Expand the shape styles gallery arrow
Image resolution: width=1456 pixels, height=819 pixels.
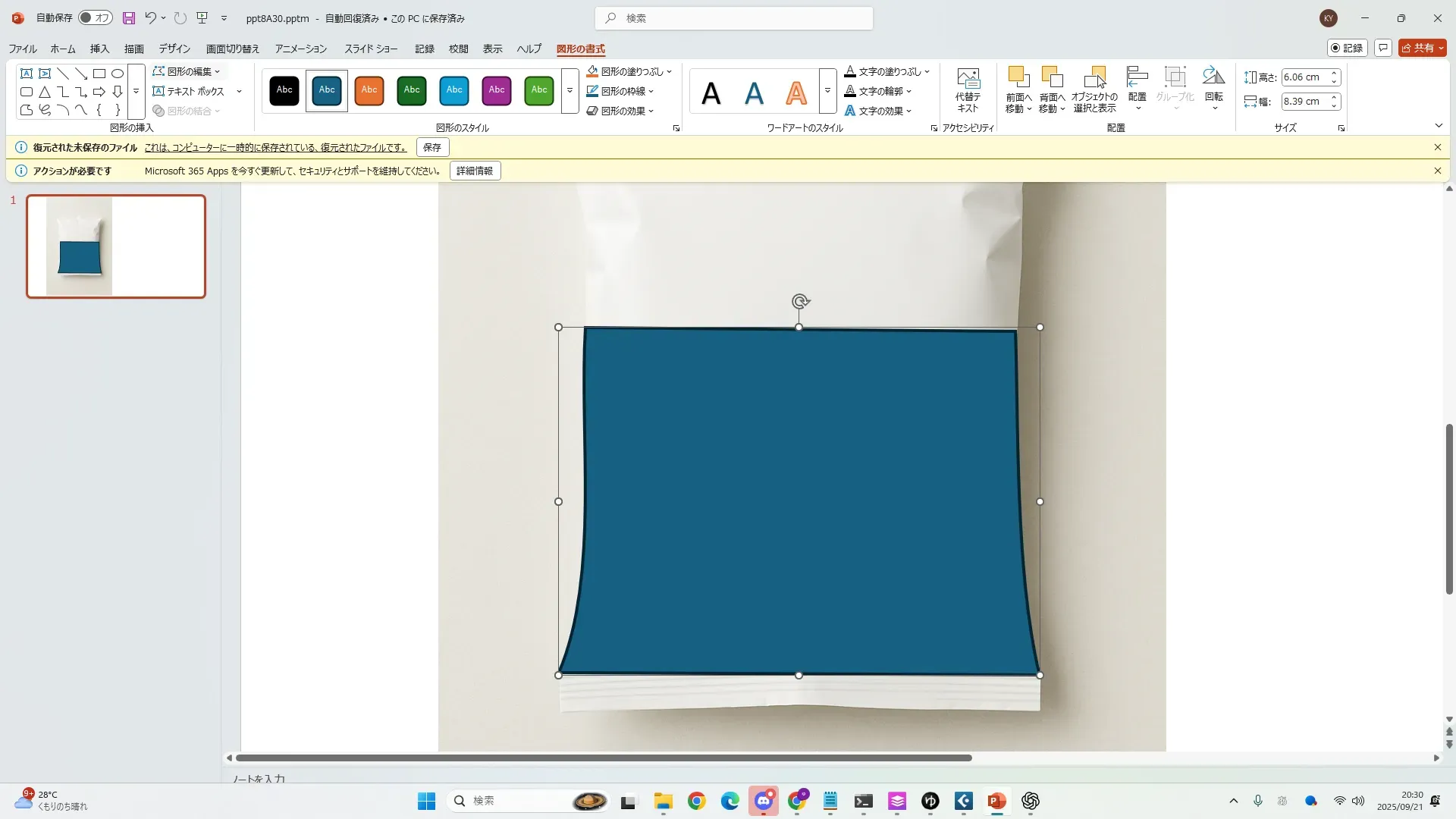[570, 90]
